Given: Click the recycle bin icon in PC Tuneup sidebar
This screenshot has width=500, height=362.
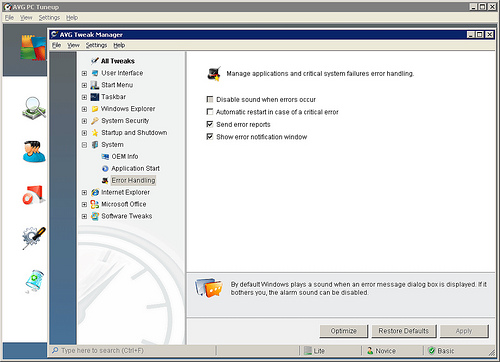Looking at the screenshot, I should click(35, 281).
